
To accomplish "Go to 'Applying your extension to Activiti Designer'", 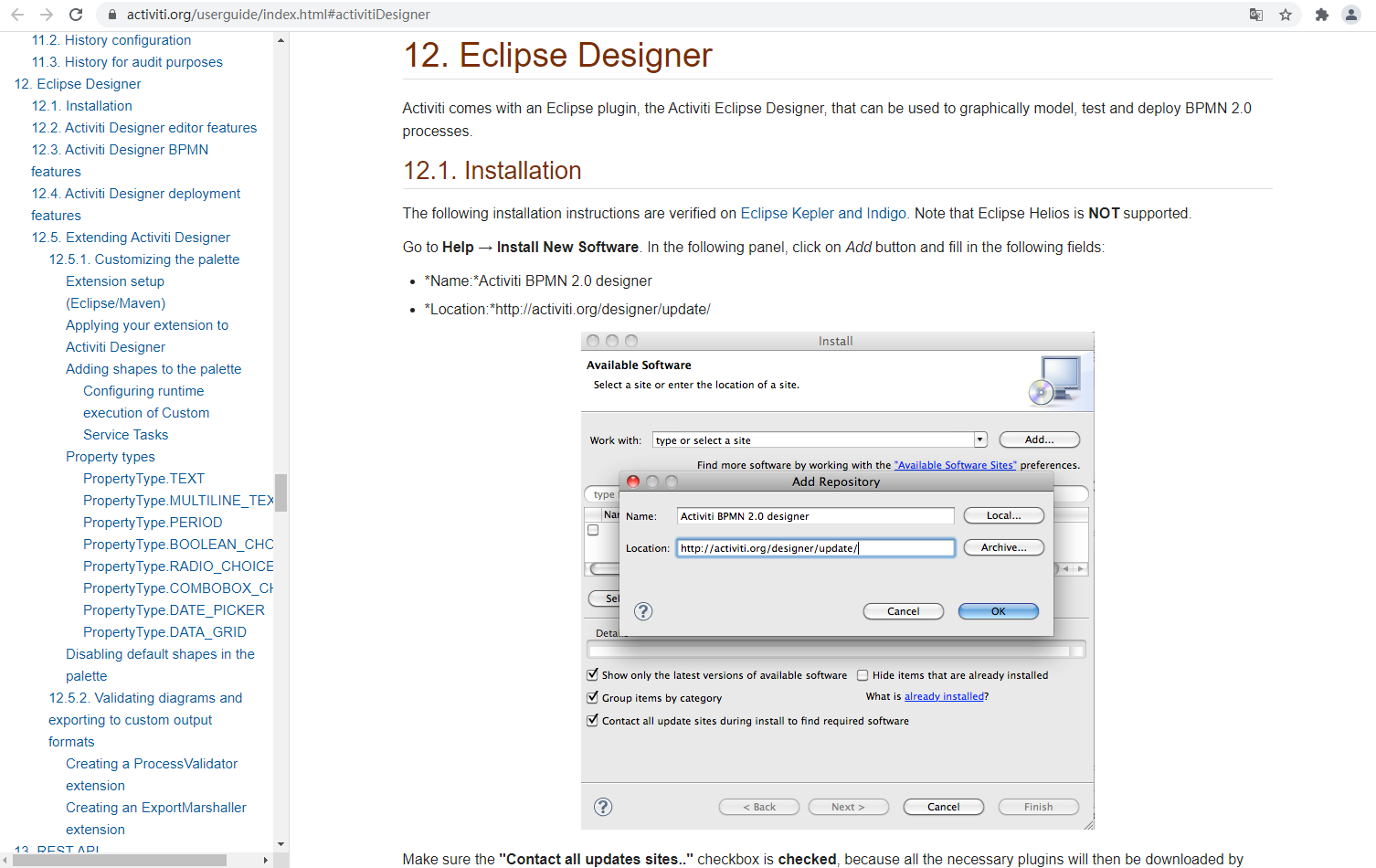I will click(147, 336).
